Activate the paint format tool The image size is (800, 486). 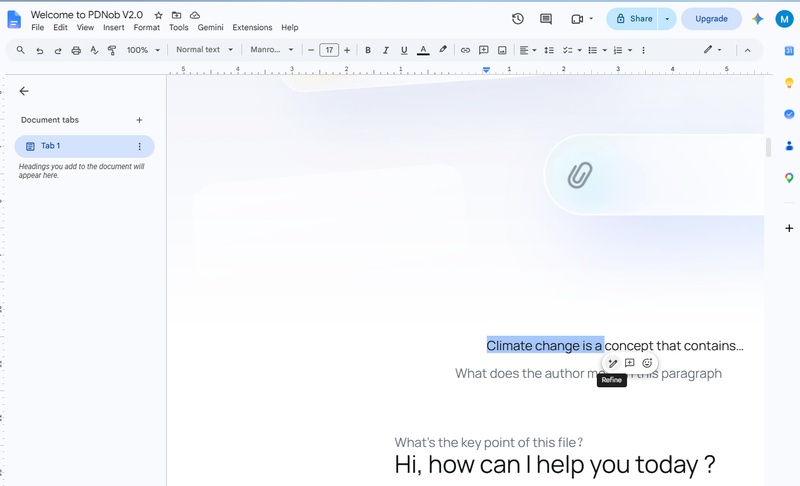coord(112,50)
